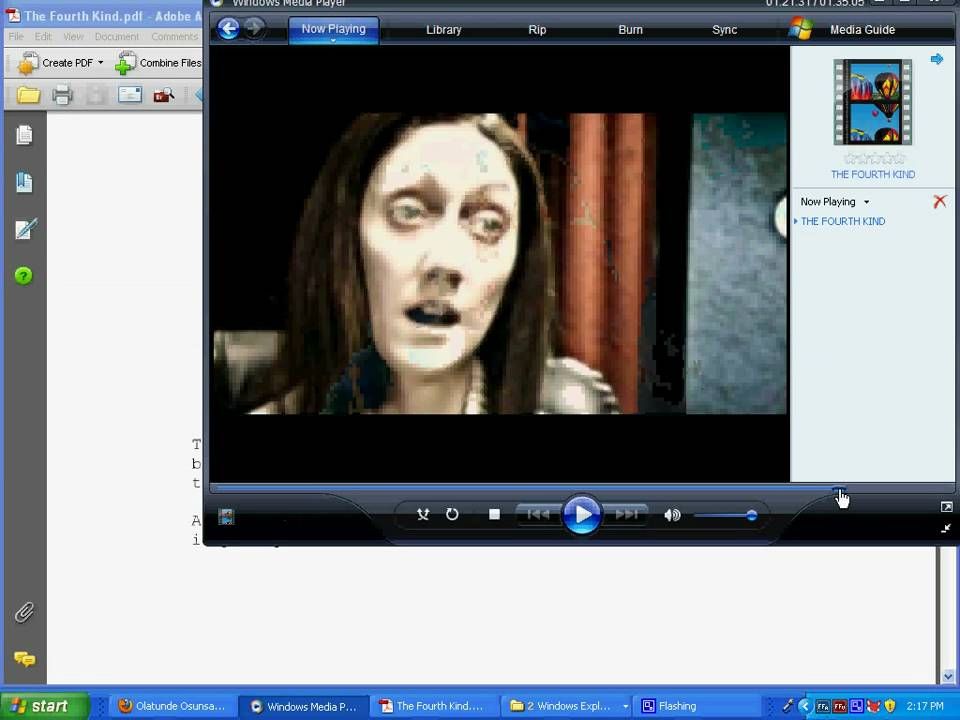This screenshot has height=720, width=960.
Task: Toggle the repeat button
Action: coord(452,514)
